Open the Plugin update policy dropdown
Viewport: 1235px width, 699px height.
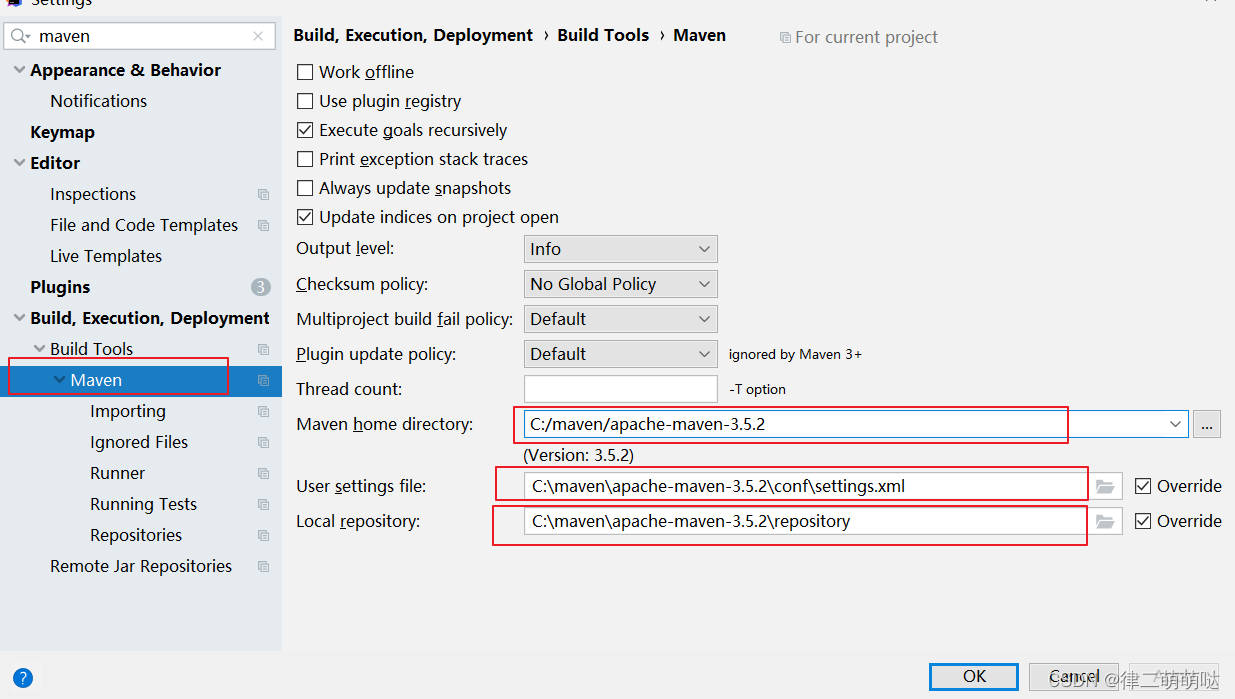[x=620, y=354]
